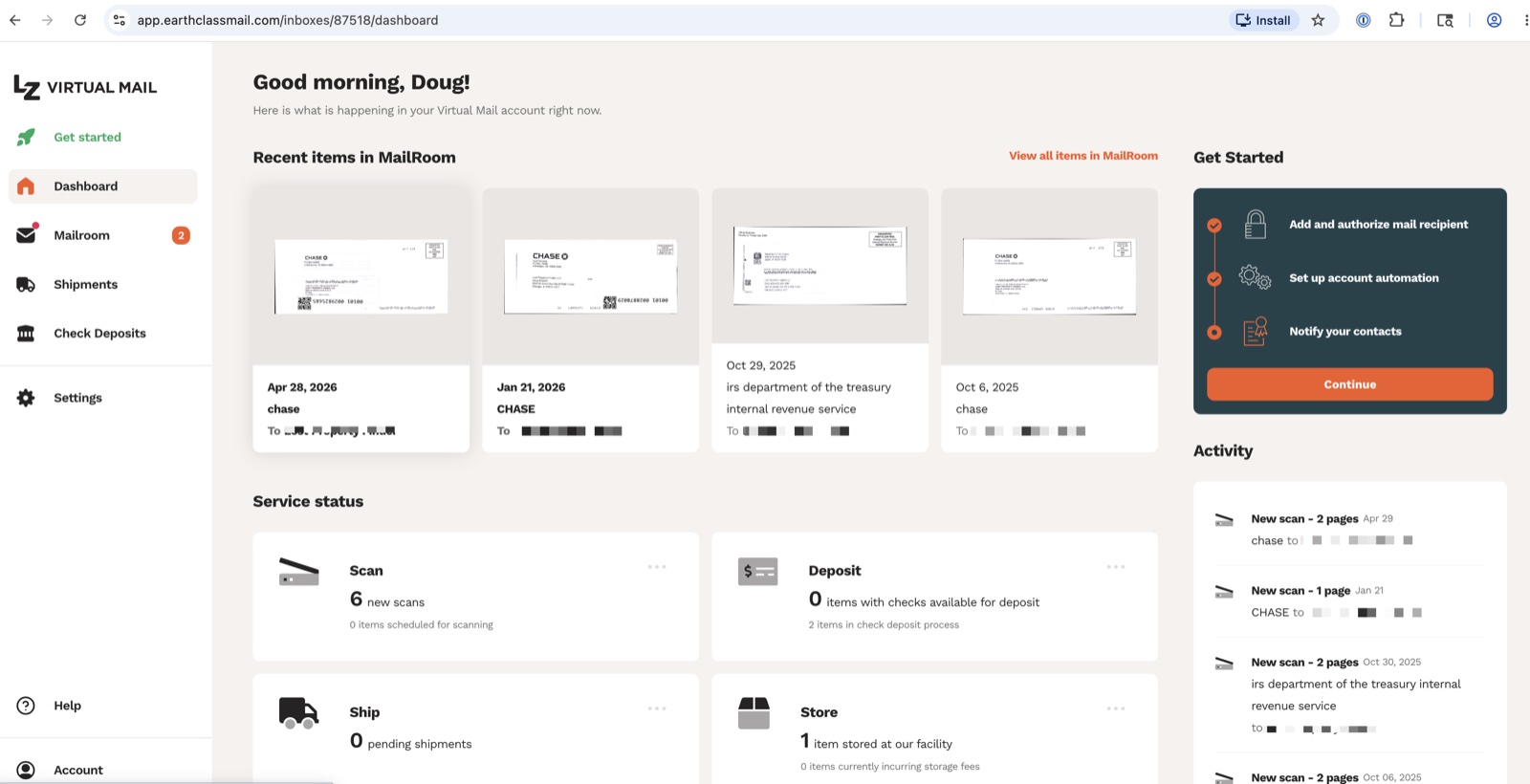Click '0 items with checks available for deposit'

(x=924, y=600)
